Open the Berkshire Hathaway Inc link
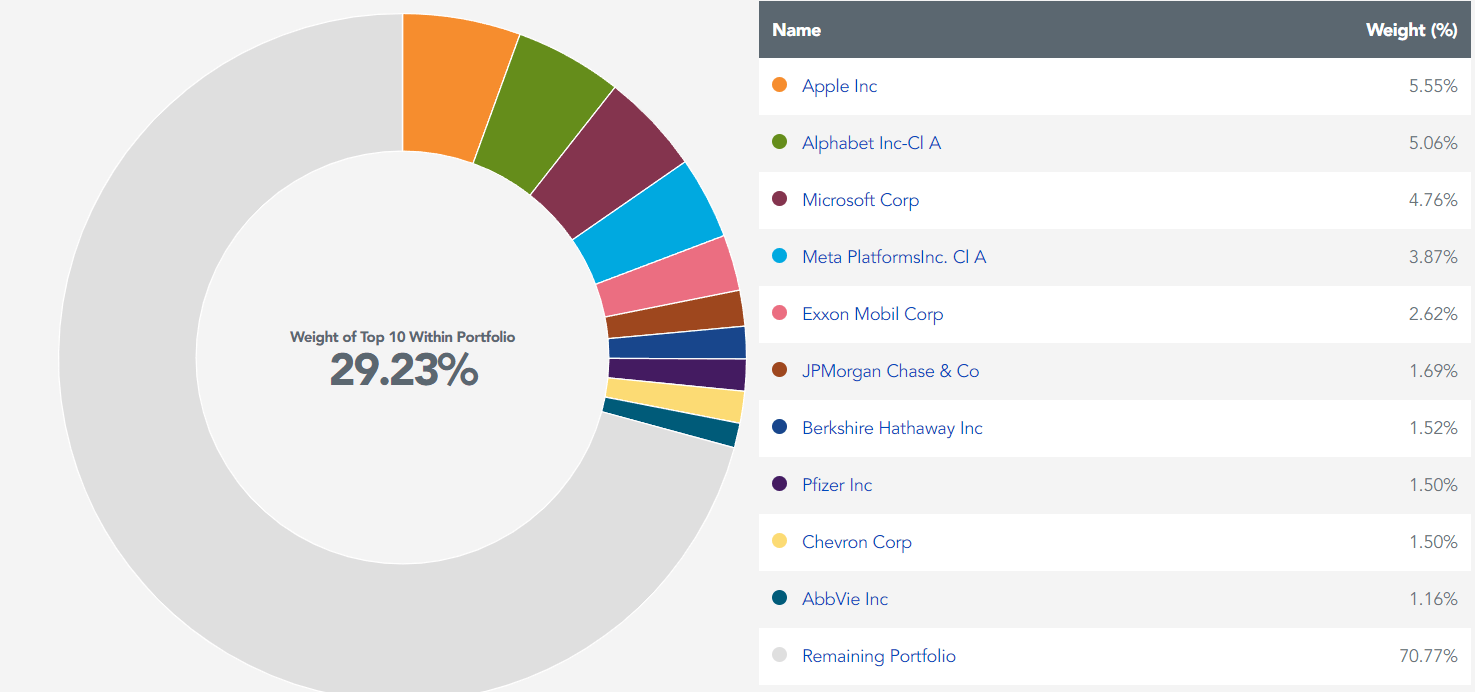Viewport: 1475px width, 692px height. click(x=892, y=428)
